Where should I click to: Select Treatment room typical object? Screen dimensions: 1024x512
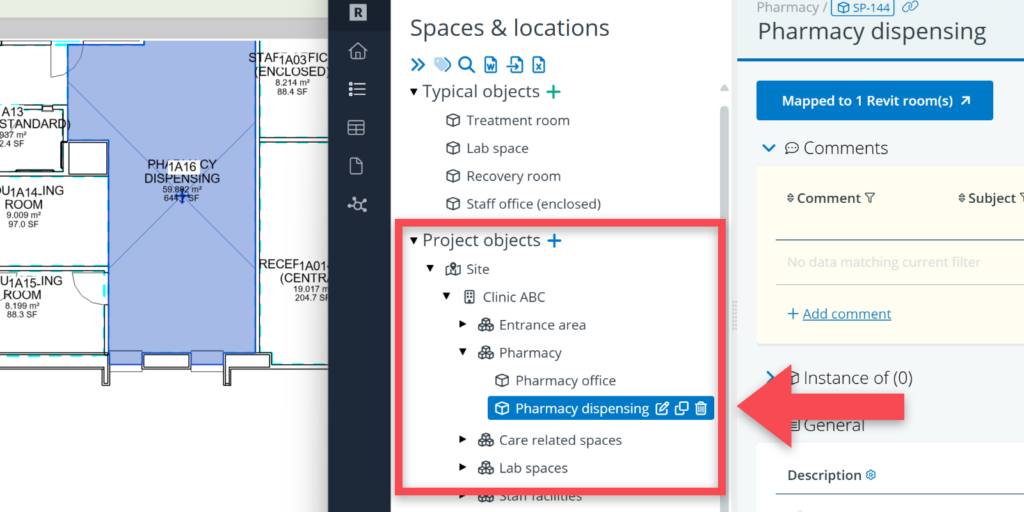517,120
